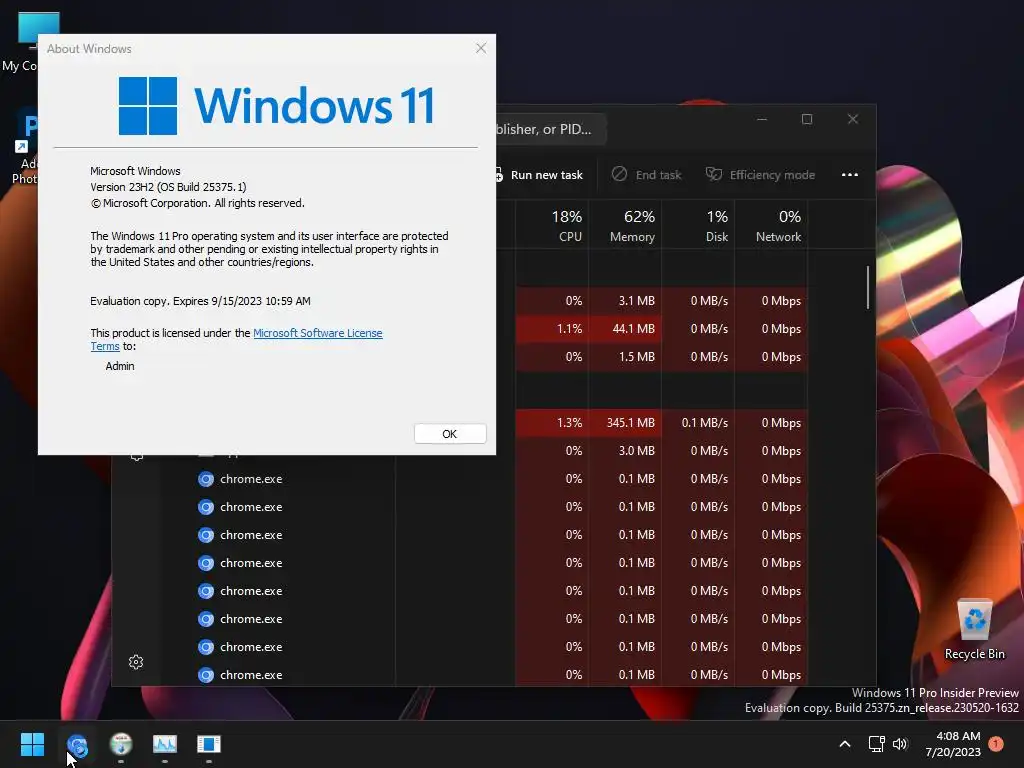Select the 3.0 MB memory cell
Image resolution: width=1024 pixels, height=768 pixels.
point(625,451)
